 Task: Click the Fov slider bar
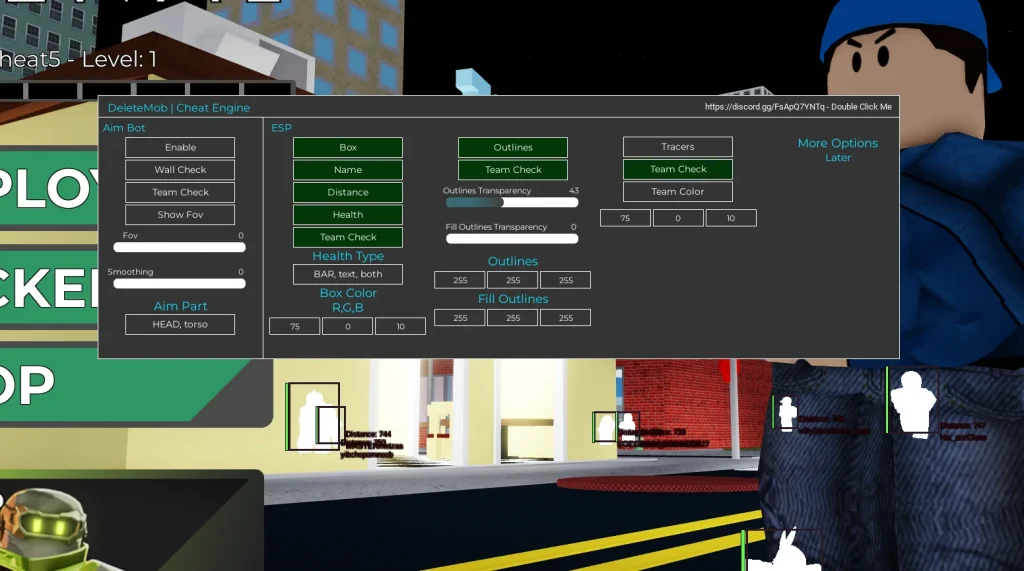click(x=180, y=248)
